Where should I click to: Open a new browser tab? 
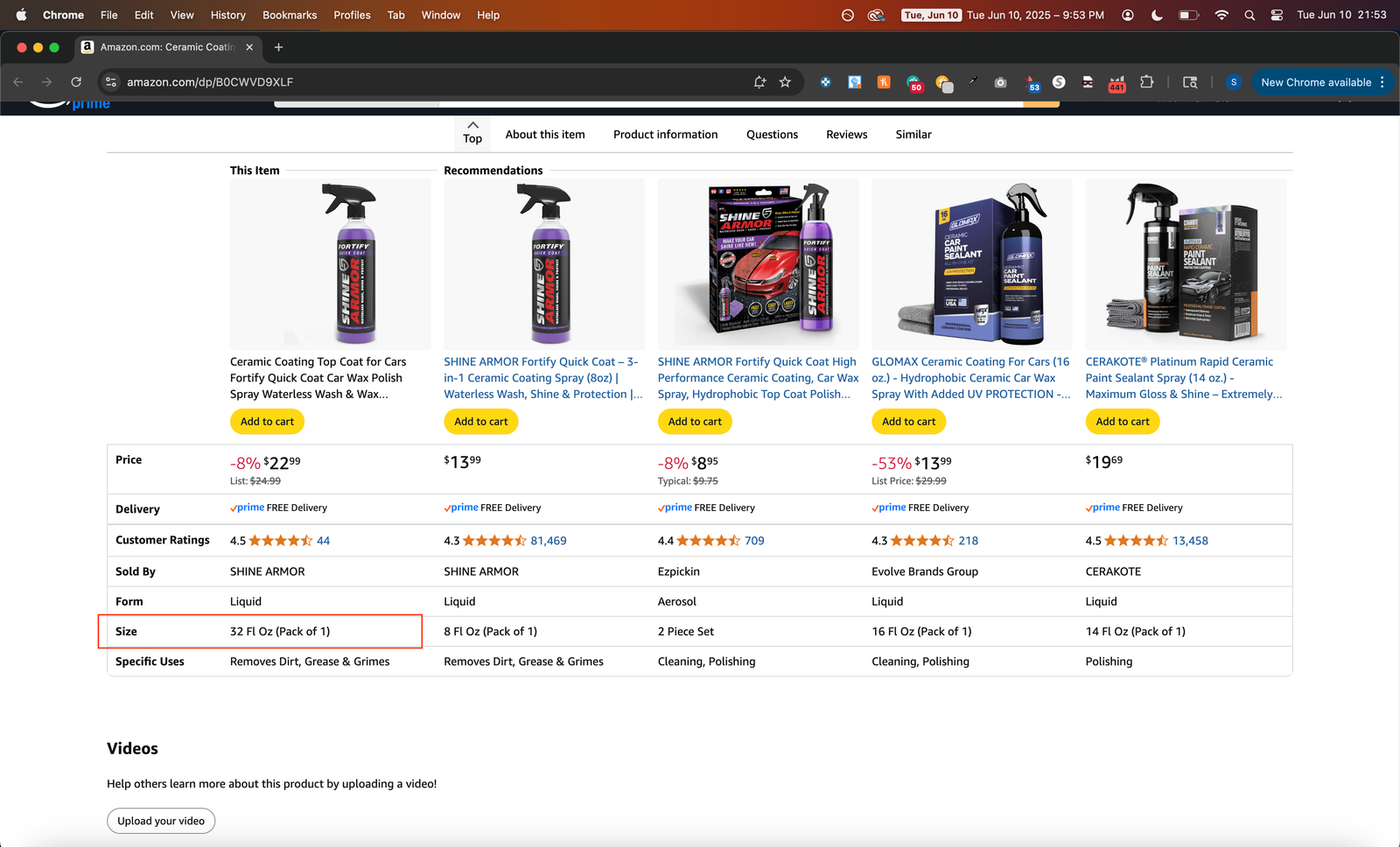coord(278,47)
